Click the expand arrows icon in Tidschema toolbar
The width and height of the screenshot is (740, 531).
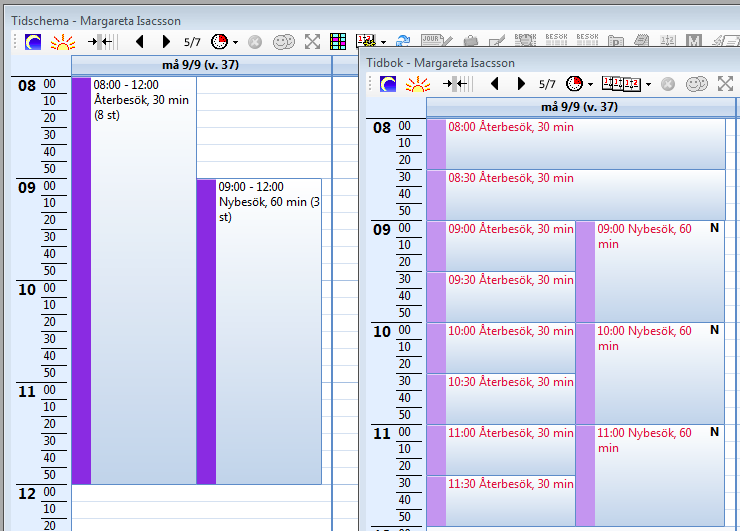312,42
